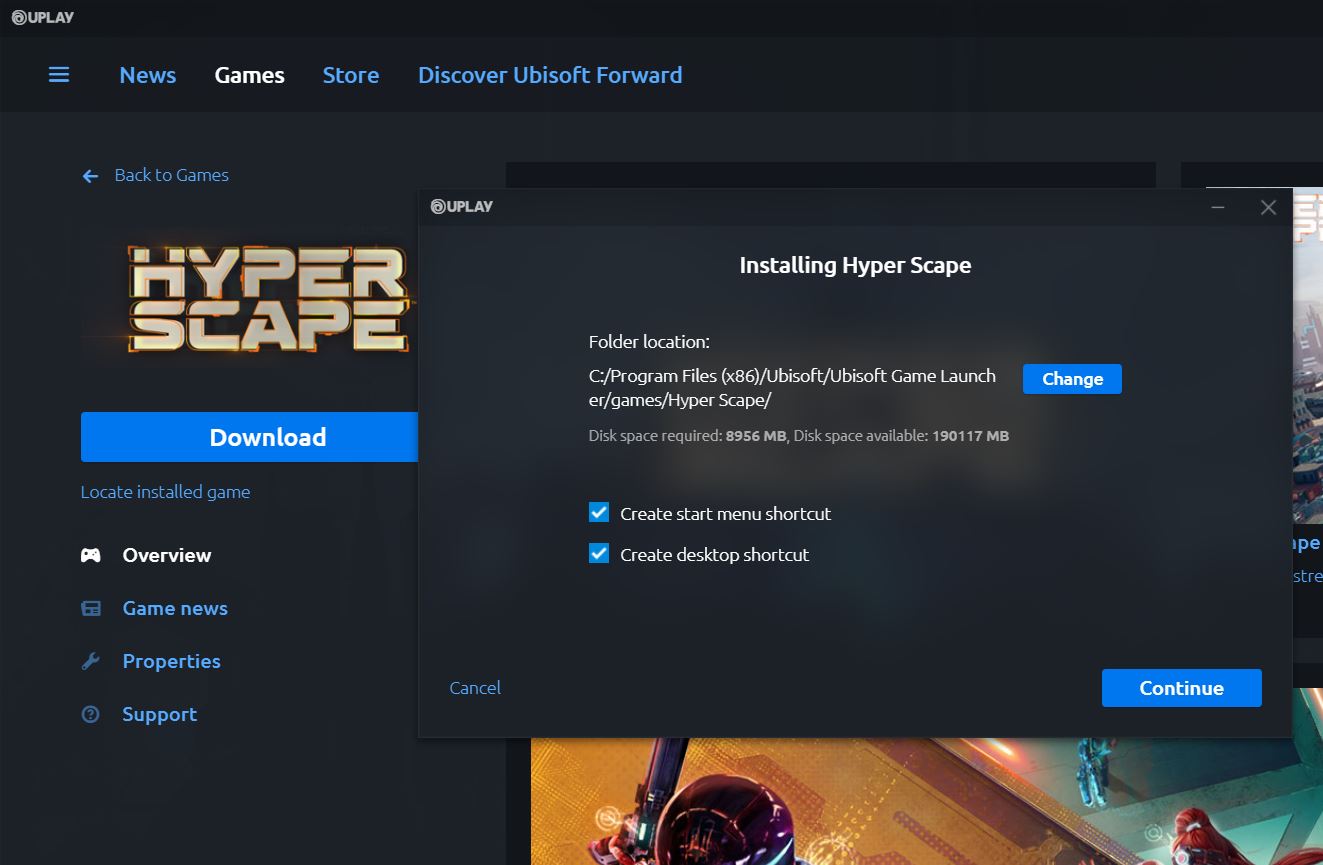The image size is (1323, 865).
Task: Click the Hyper Scape logo image
Action: 268,300
